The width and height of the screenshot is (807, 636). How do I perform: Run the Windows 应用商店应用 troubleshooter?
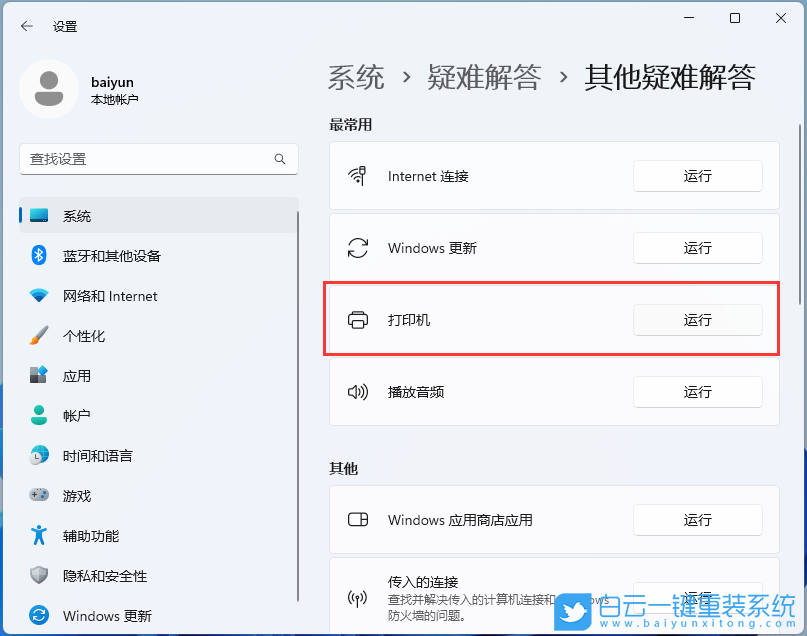pos(697,520)
